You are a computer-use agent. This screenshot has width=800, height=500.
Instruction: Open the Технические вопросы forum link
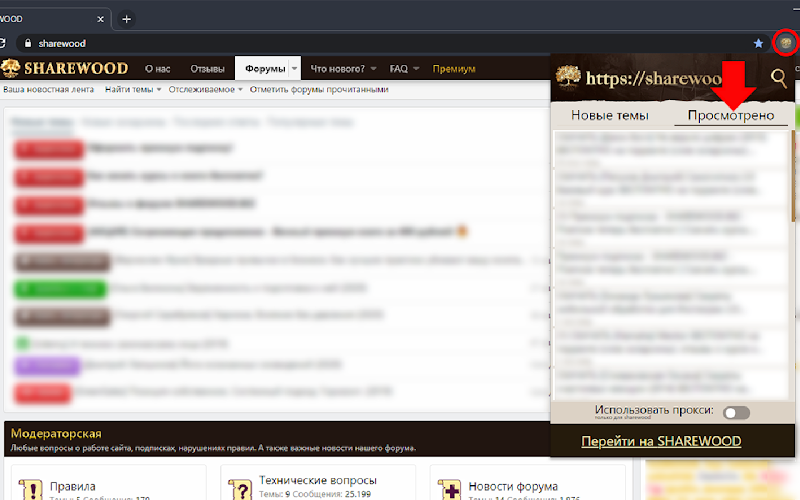pos(318,480)
